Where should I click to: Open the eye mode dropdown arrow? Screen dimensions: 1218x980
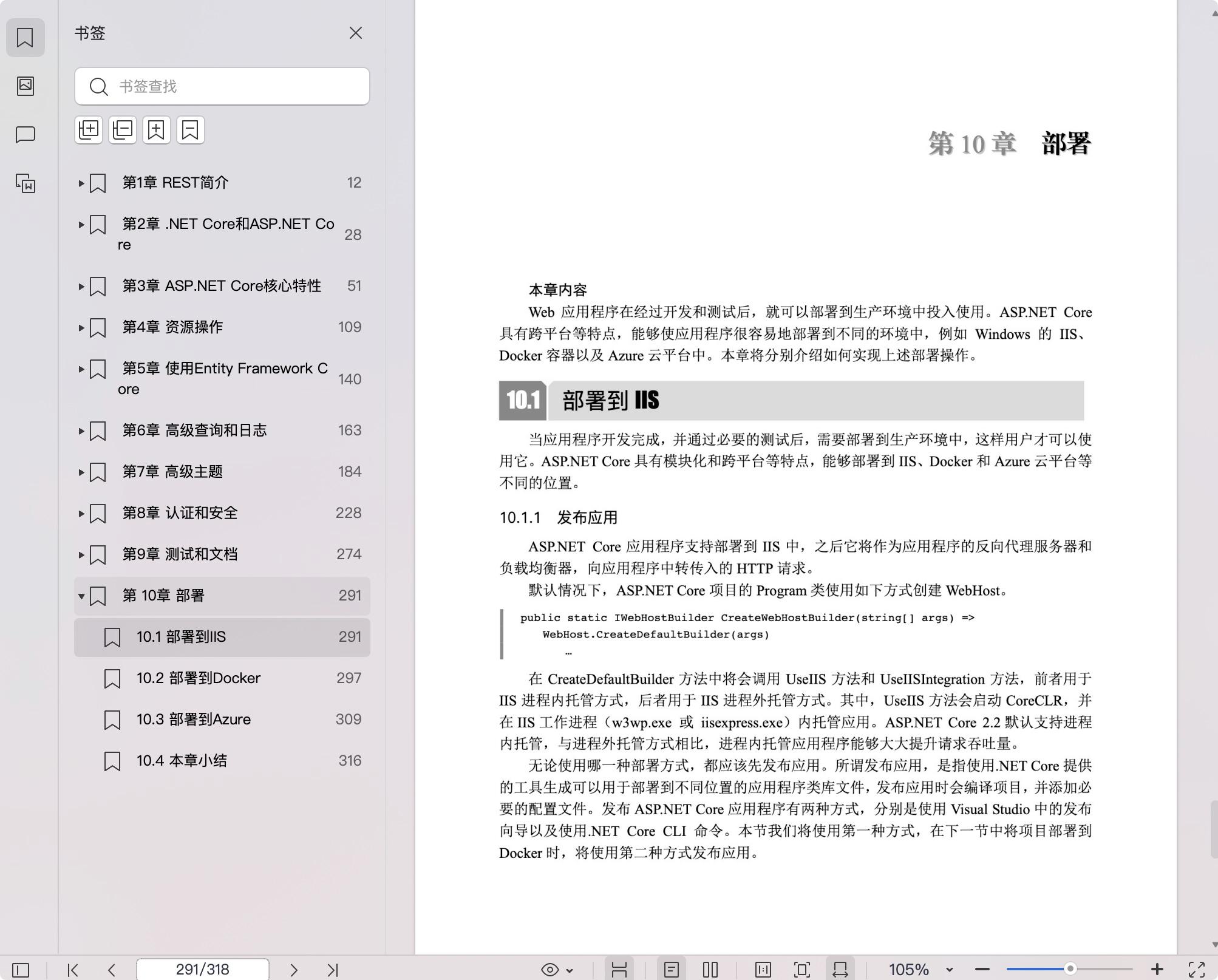click(x=570, y=970)
